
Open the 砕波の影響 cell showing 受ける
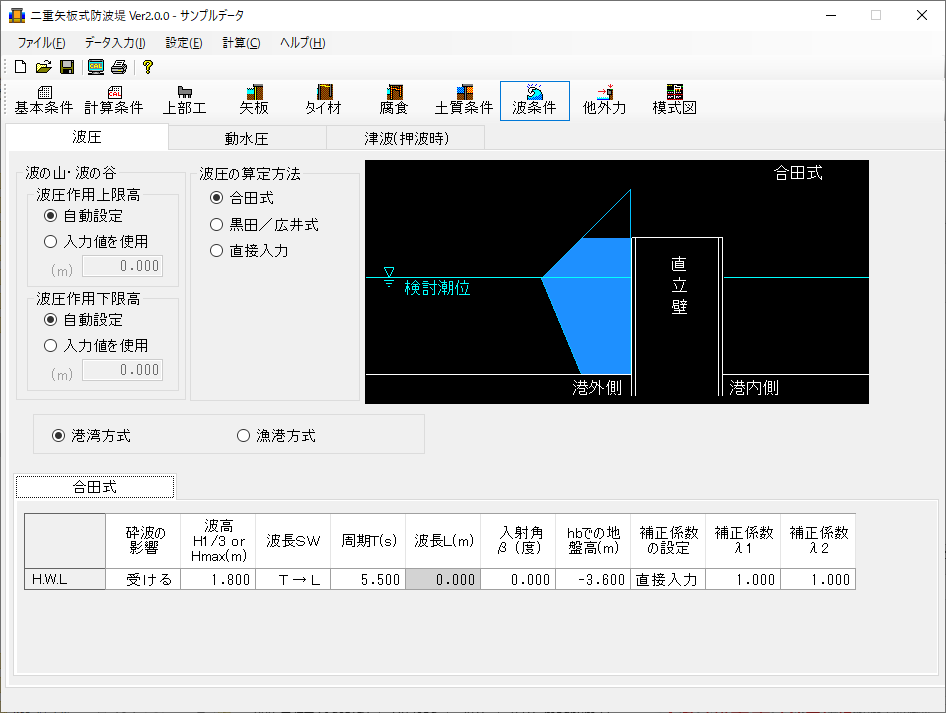pos(143,580)
